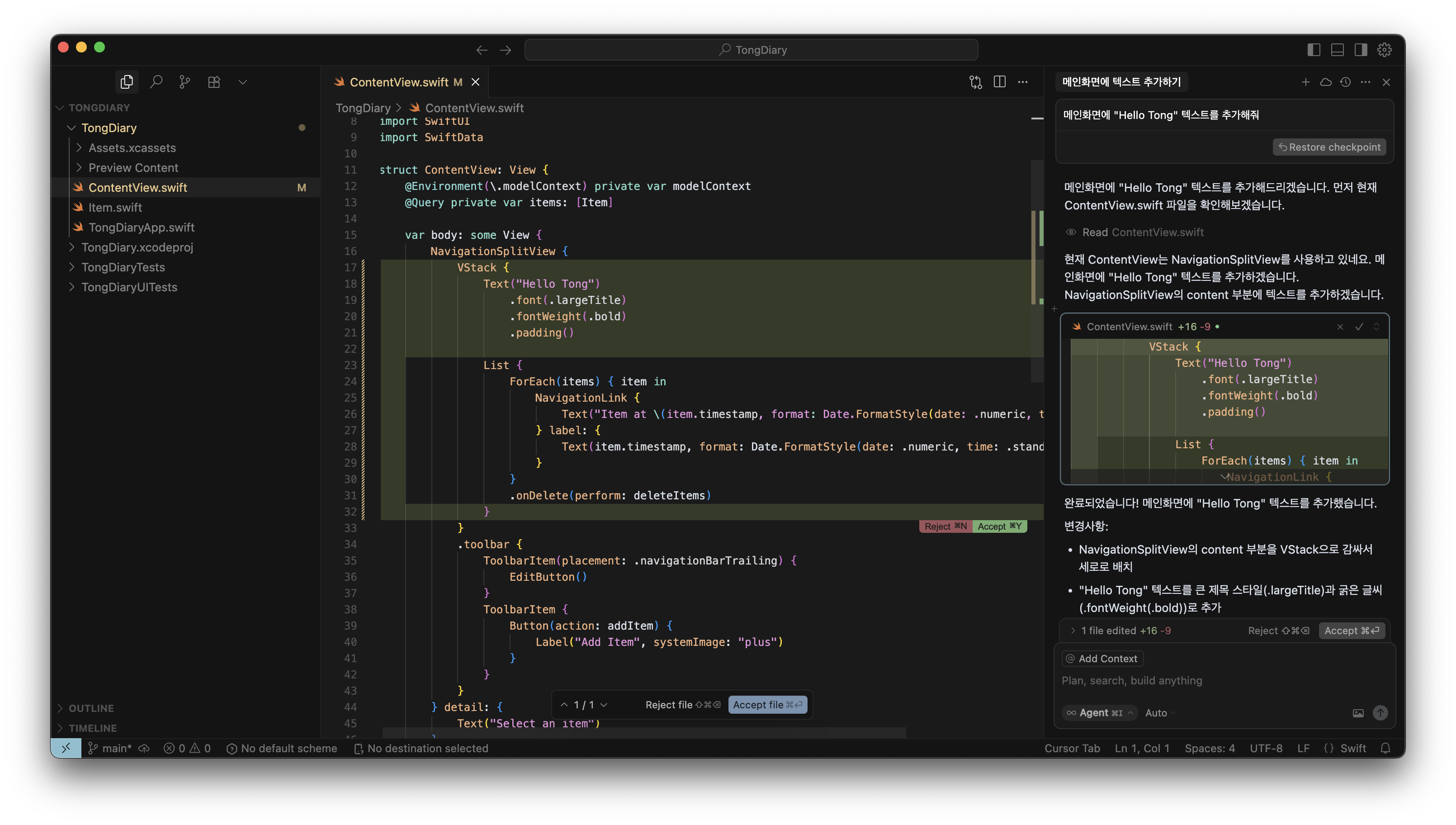1456x825 pixels.
Task: Toggle the secondary sidebar layout button
Action: [1360, 50]
